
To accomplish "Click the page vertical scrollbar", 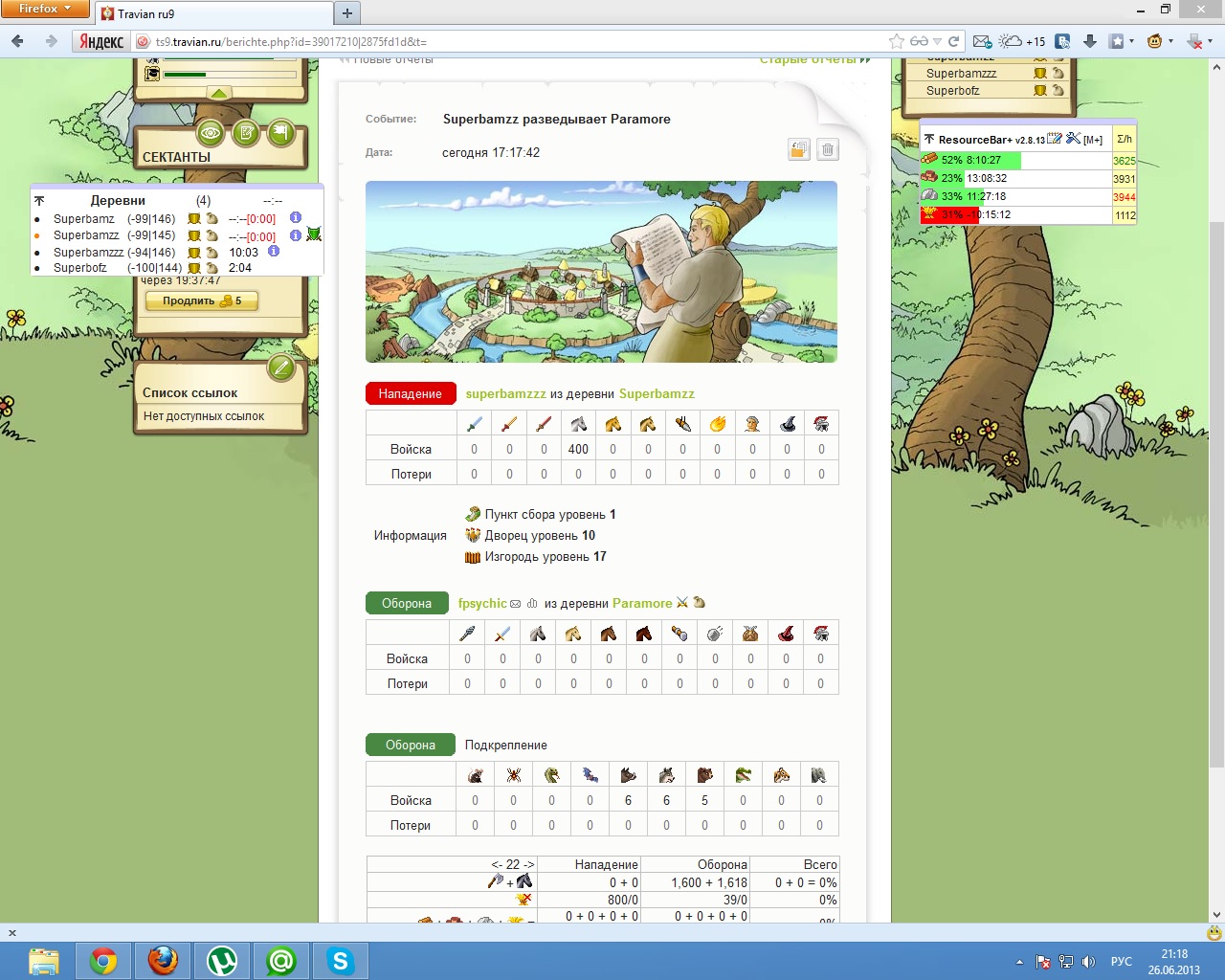I will click(1216, 493).
